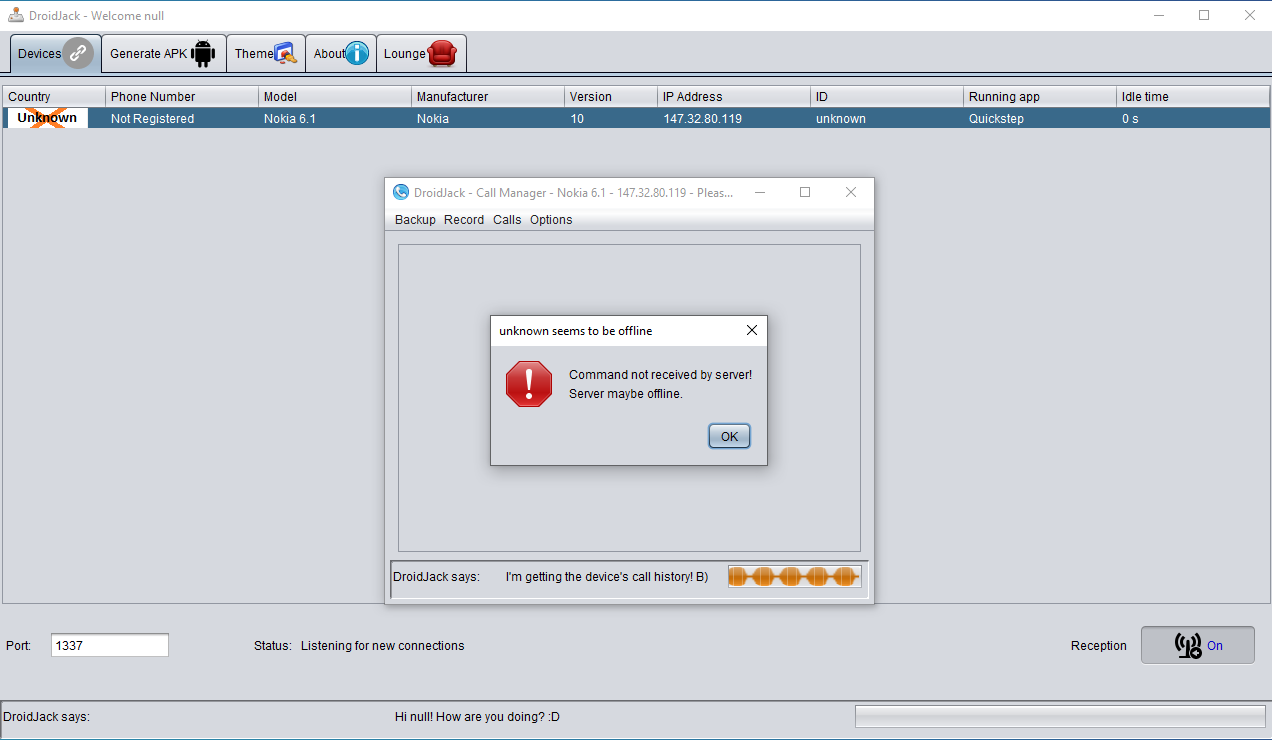The width and height of the screenshot is (1272, 740).
Task: Click the version '10' cell
Action: 610,118
